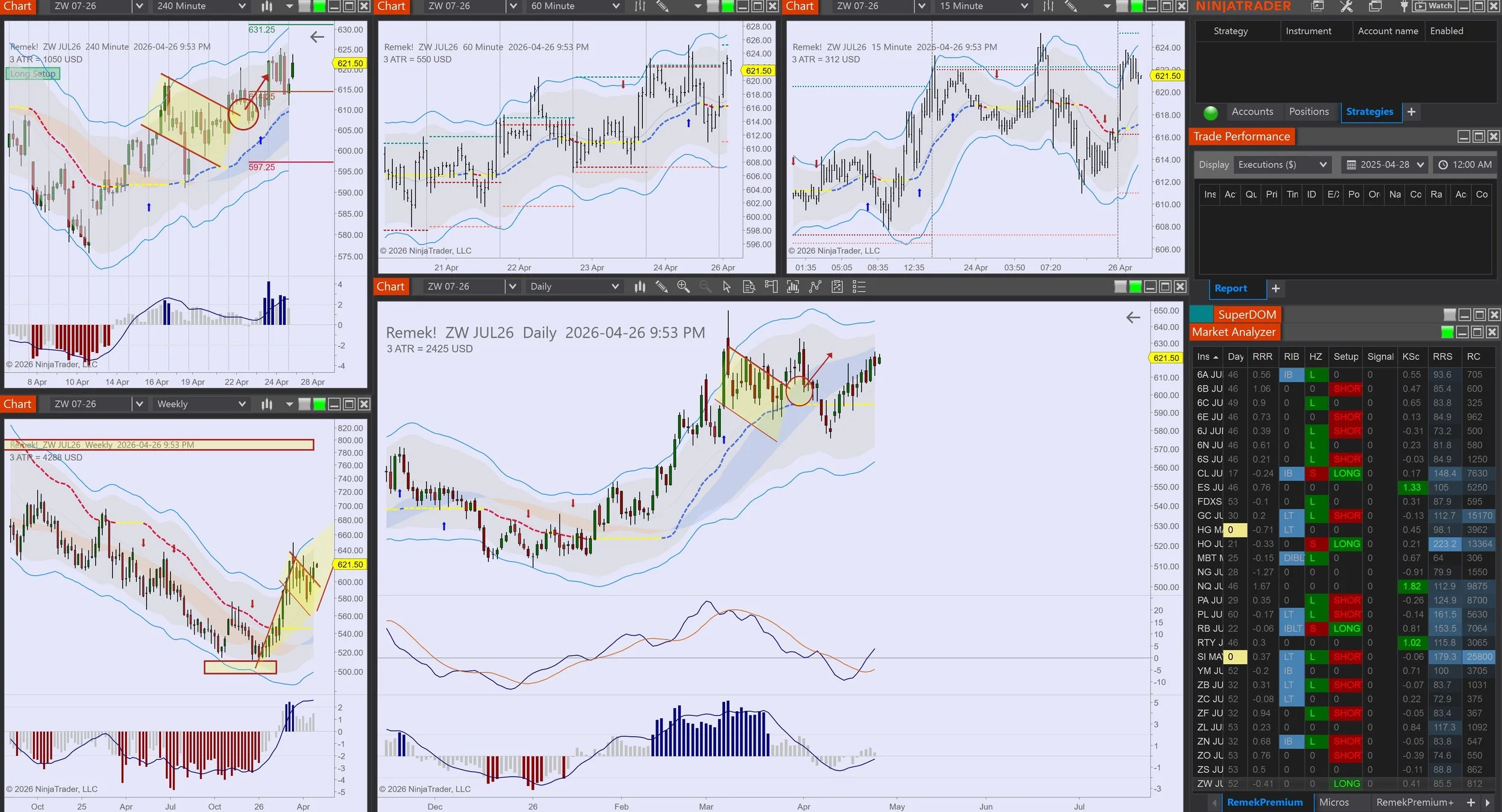
Task: Switch to the Micros tab in Market Analyzer
Action: click(x=1334, y=802)
